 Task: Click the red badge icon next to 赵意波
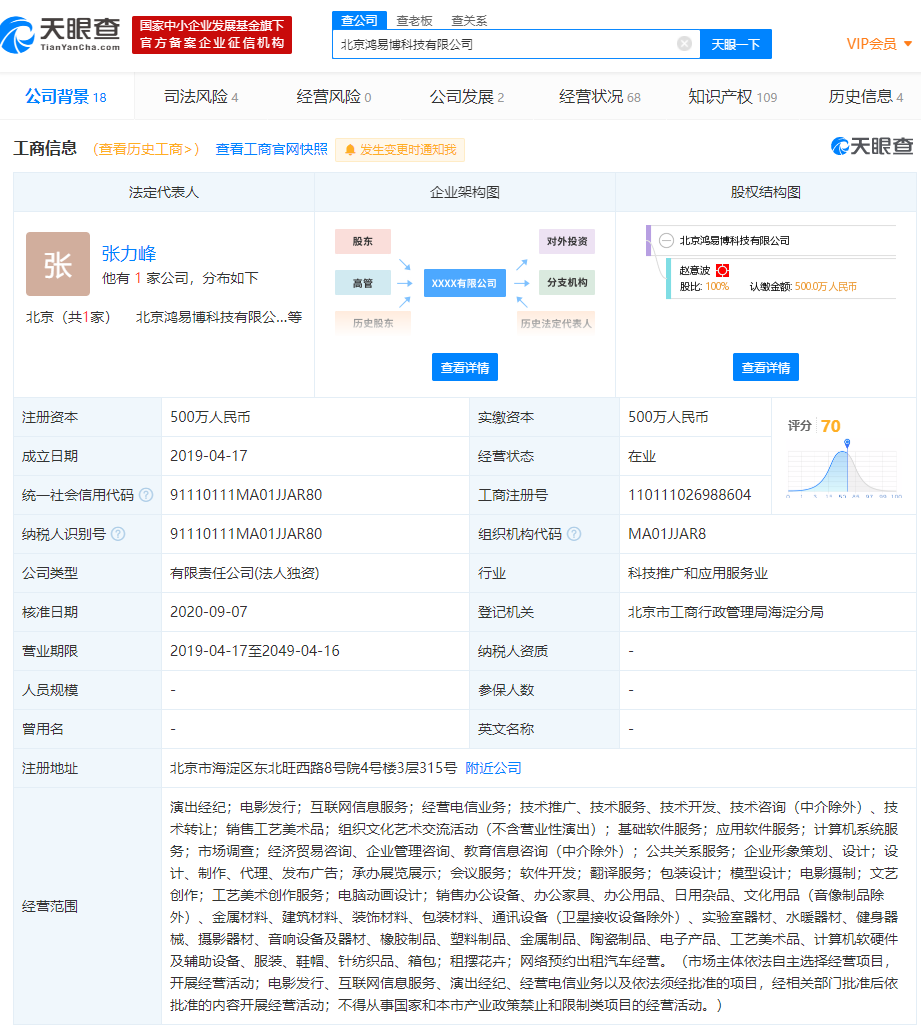pos(722,270)
